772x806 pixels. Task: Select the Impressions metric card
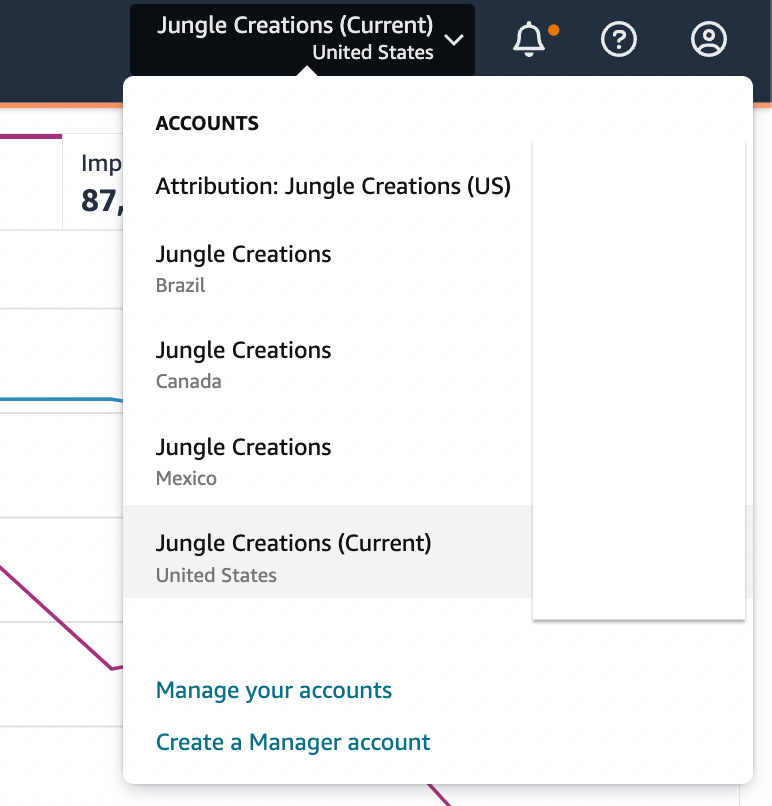pos(93,182)
